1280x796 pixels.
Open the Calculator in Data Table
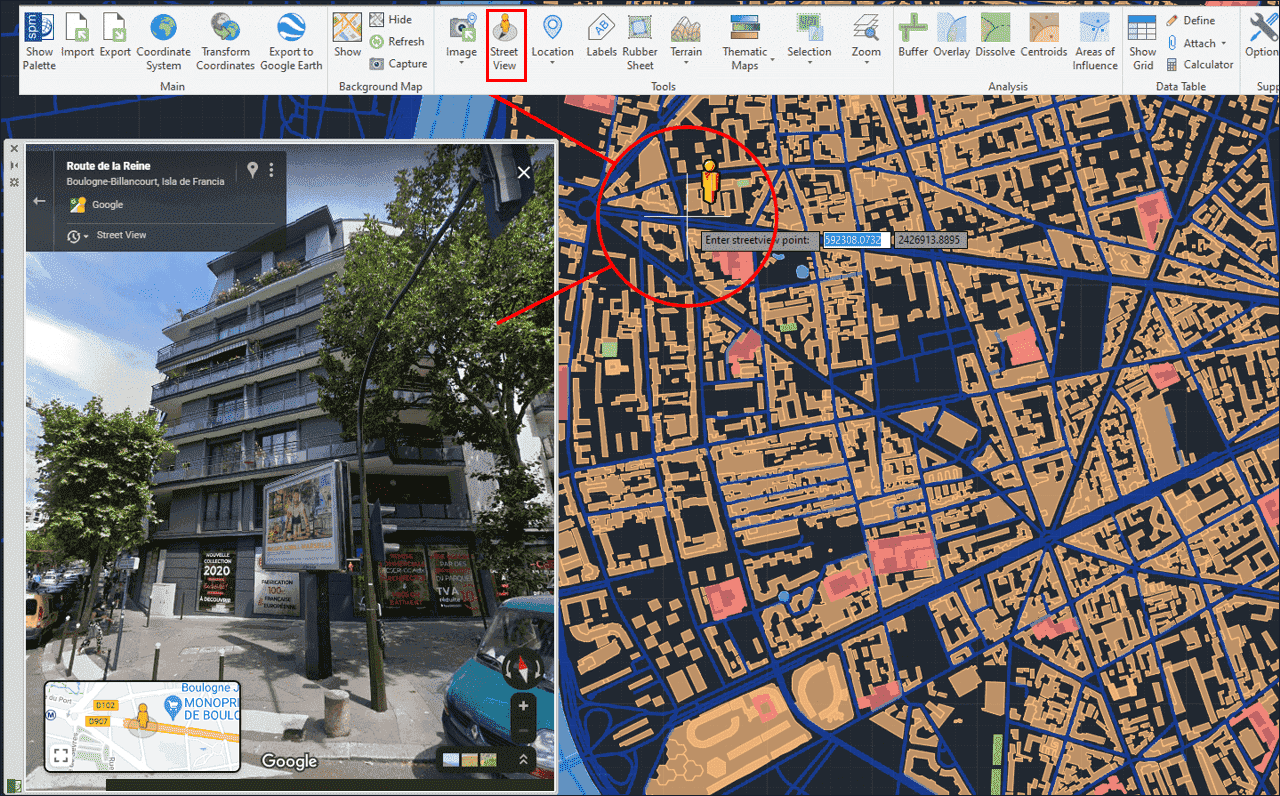pos(1199,65)
